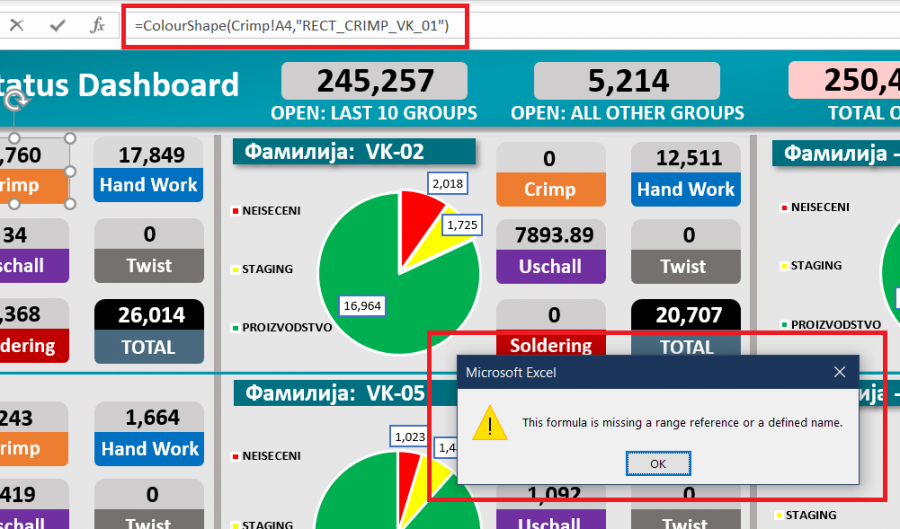Select the 2,018 pie data label
Image resolution: width=900 pixels, height=529 pixels.
448,184
